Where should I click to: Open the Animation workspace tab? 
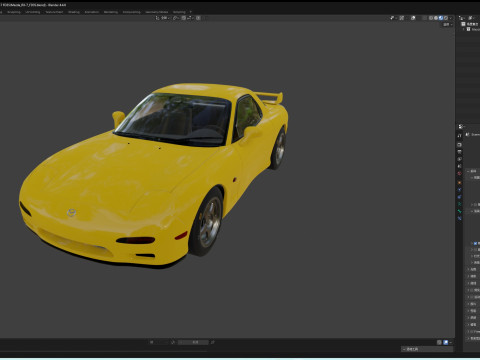pos(92,12)
